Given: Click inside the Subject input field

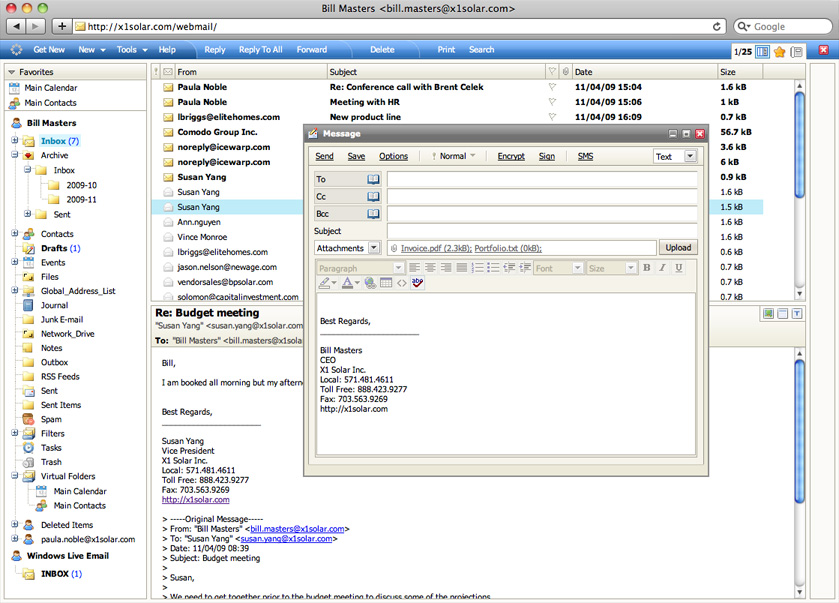Looking at the screenshot, I should 542,231.
